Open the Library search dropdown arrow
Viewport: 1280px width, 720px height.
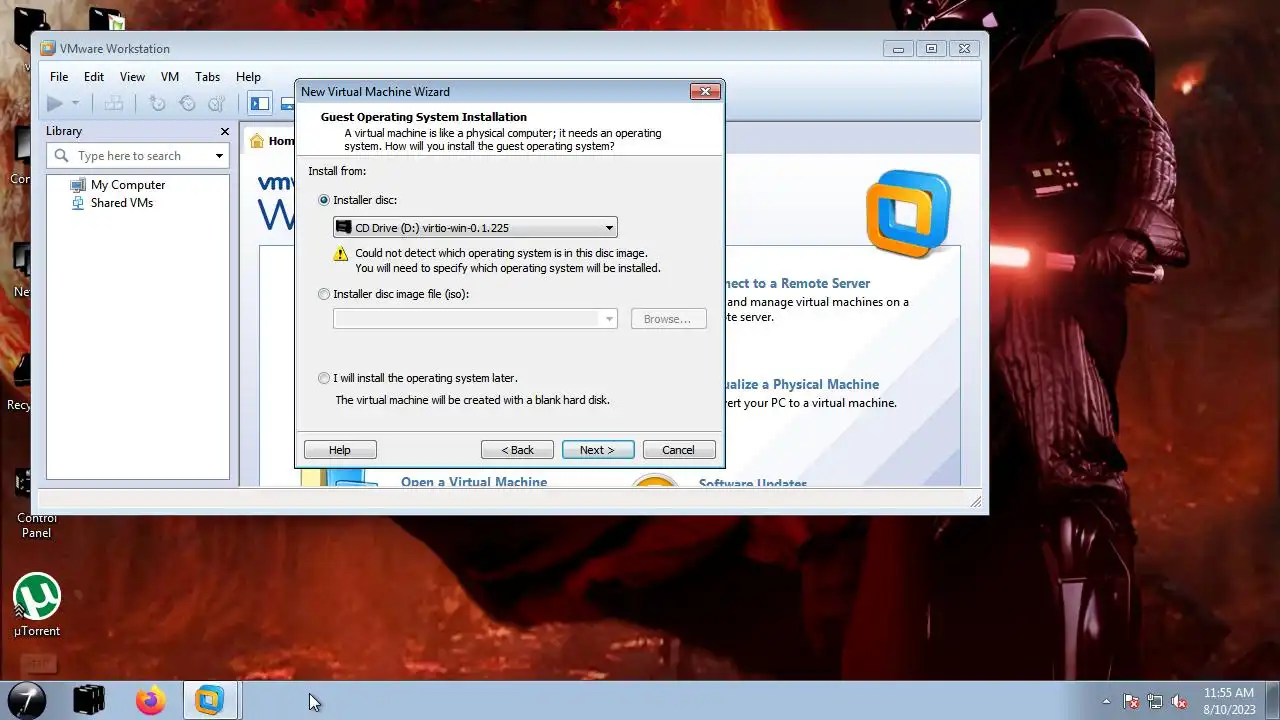[x=219, y=156]
